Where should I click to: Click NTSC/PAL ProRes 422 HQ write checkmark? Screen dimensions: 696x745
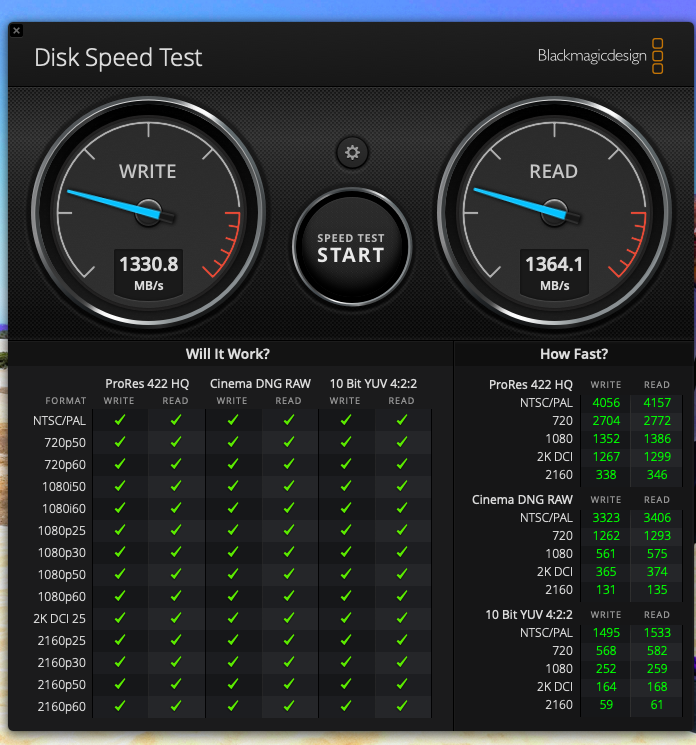click(120, 420)
